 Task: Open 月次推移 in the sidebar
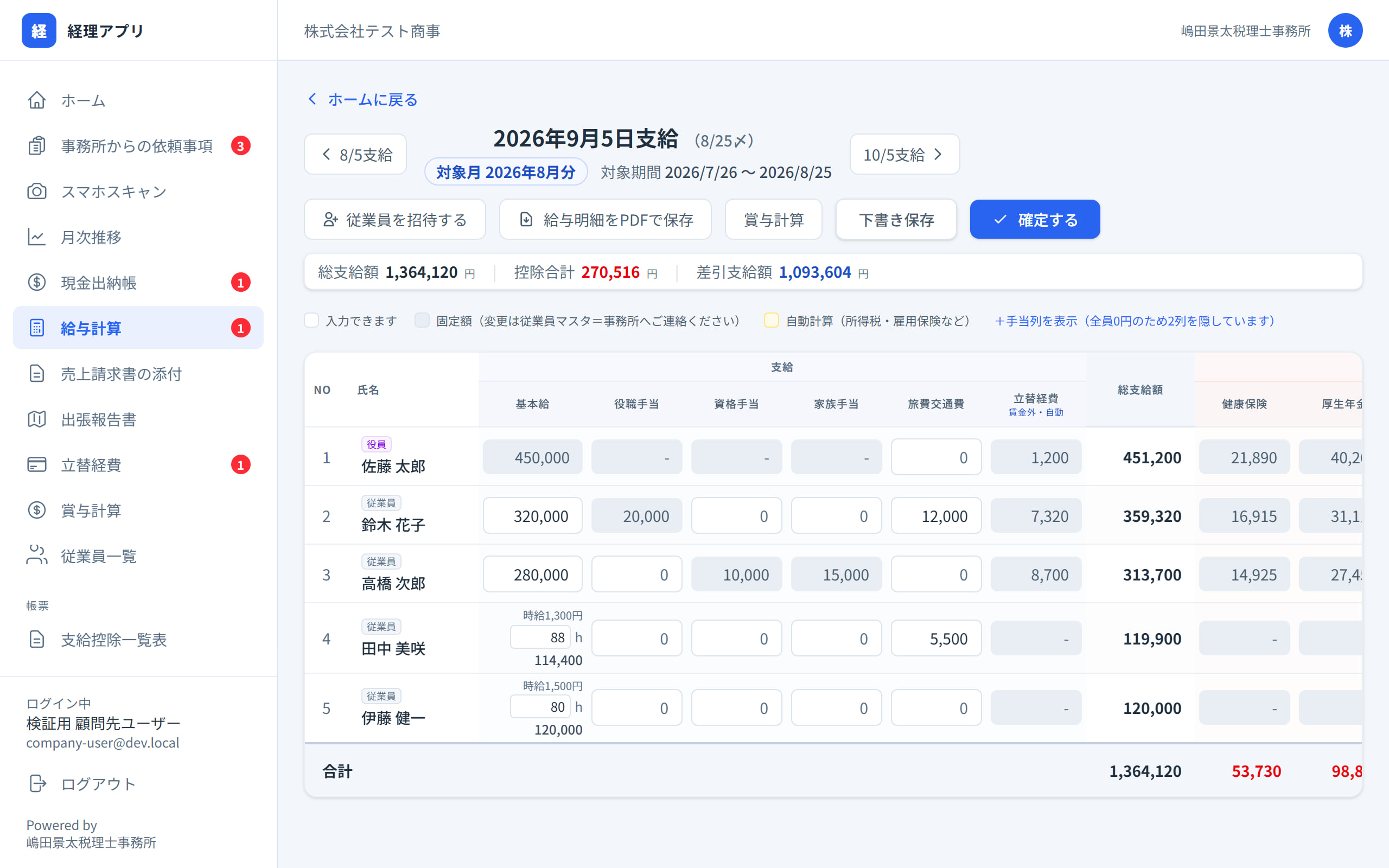(138, 237)
